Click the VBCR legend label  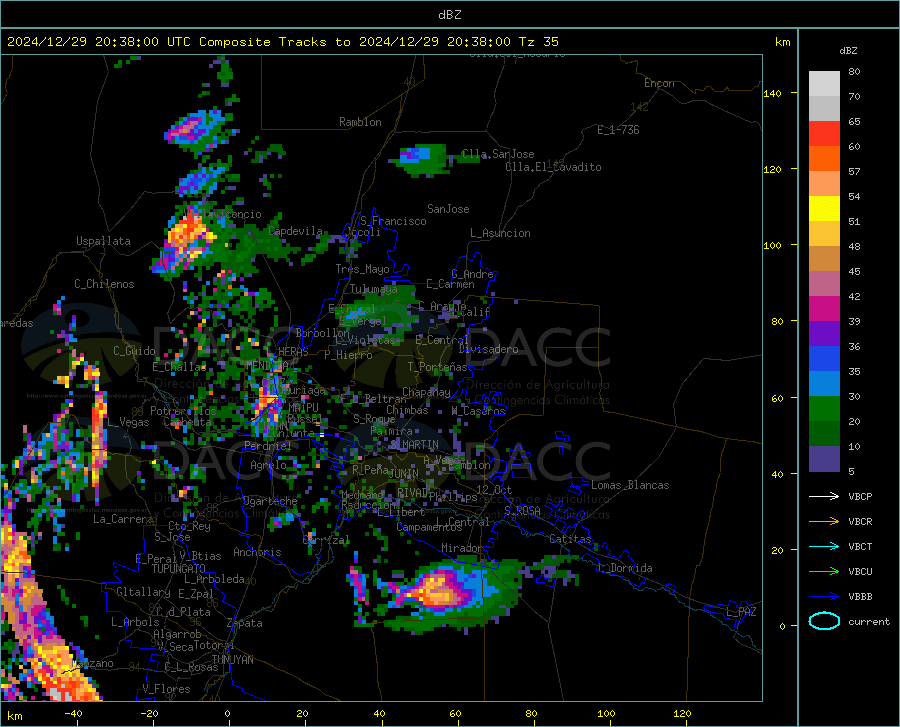point(860,522)
